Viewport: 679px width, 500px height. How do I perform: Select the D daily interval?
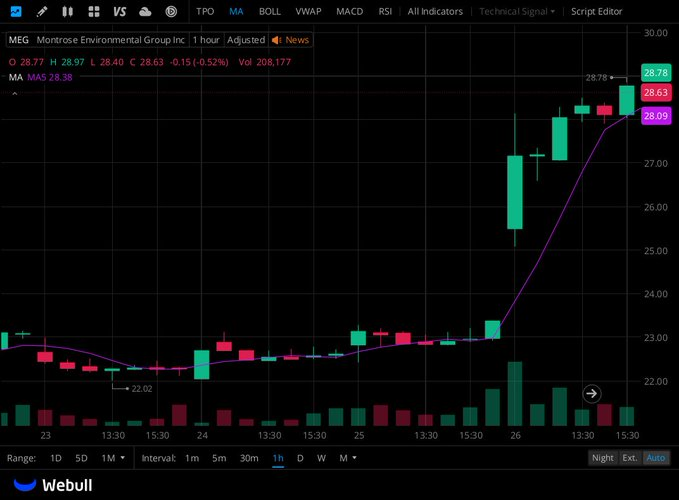(300, 458)
